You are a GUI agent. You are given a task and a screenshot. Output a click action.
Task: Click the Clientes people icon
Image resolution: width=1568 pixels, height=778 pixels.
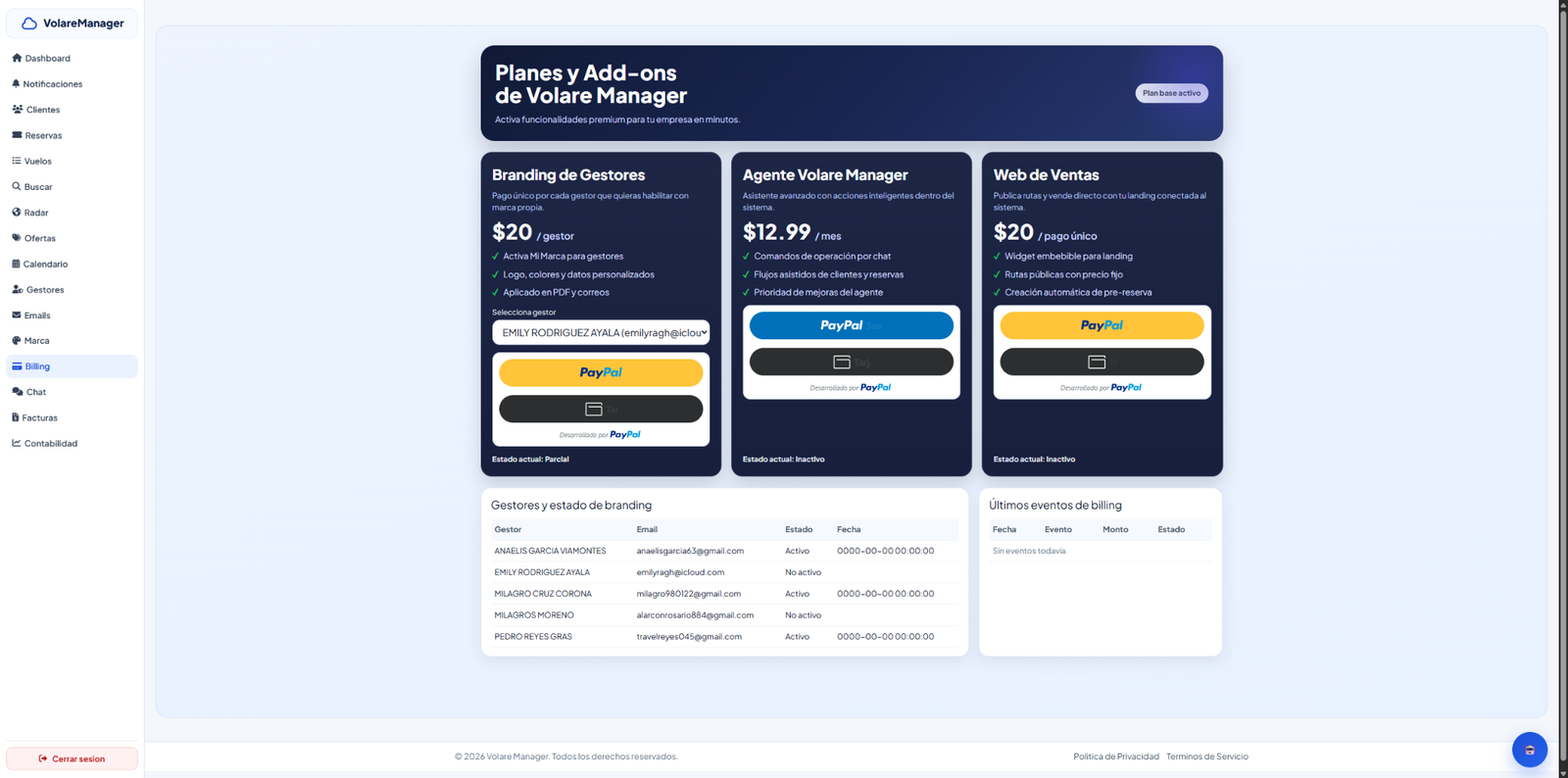pyautogui.click(x=18, y=109)
